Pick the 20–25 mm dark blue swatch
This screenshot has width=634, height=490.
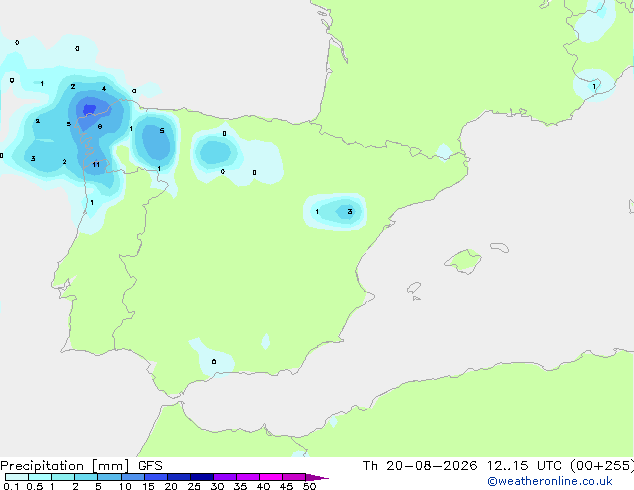point(179,477)
